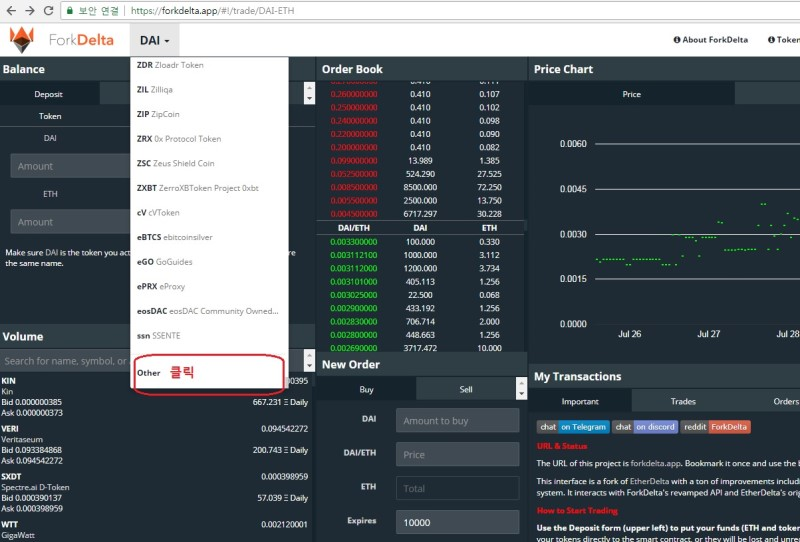This screenshot has width=800, height=542.
Task: Select the WTT GigaWatt volume row
Action: pos(154,530)
